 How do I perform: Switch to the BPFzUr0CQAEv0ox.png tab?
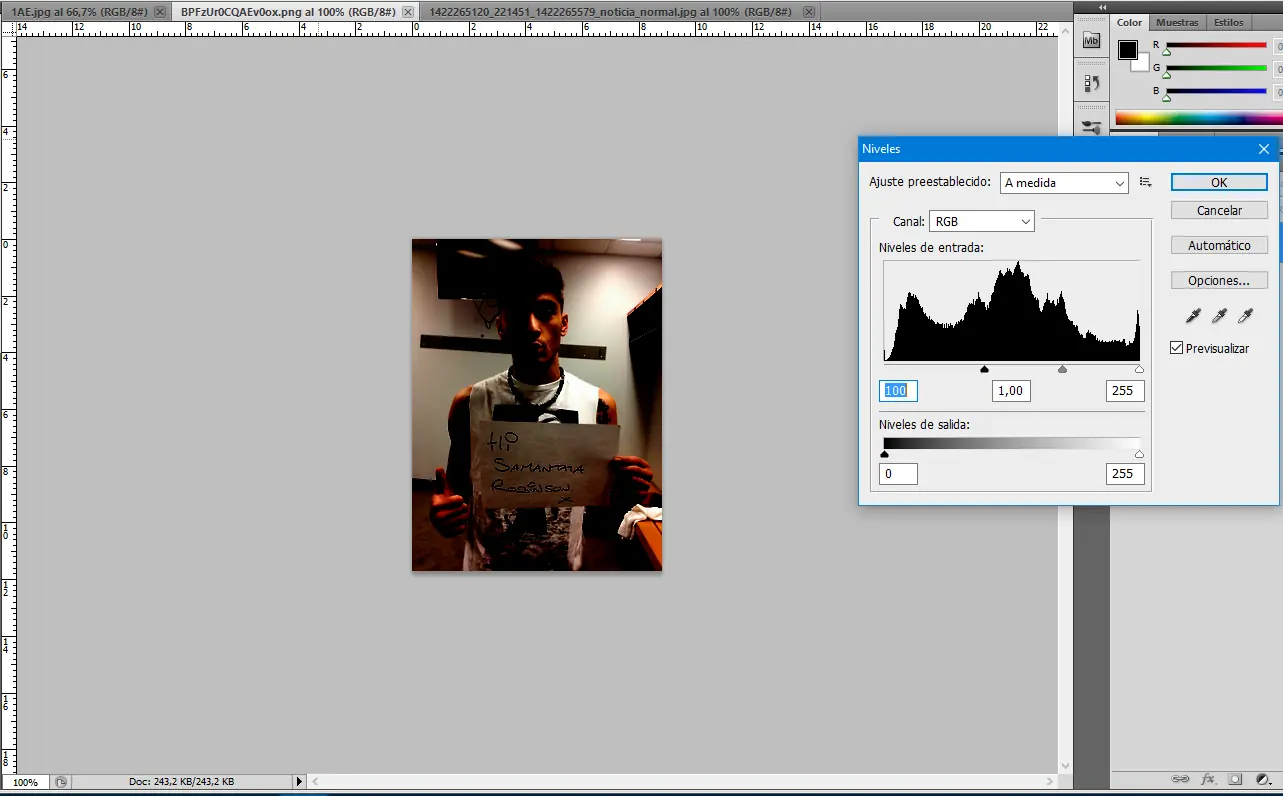[288, 12]
